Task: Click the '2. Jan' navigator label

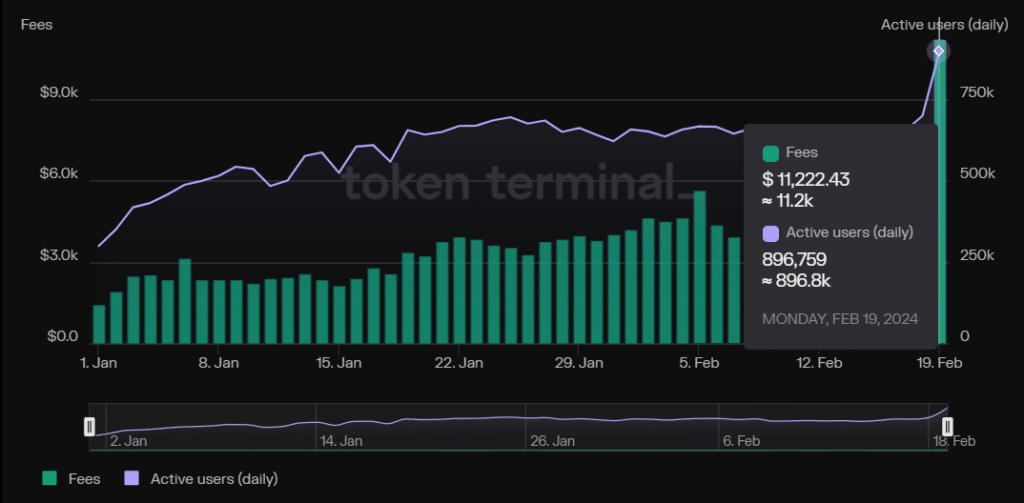Action: click(128, 442)
